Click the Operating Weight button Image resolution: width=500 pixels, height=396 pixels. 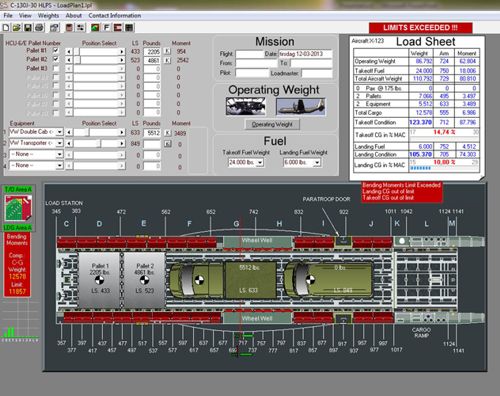pos(272,124)
